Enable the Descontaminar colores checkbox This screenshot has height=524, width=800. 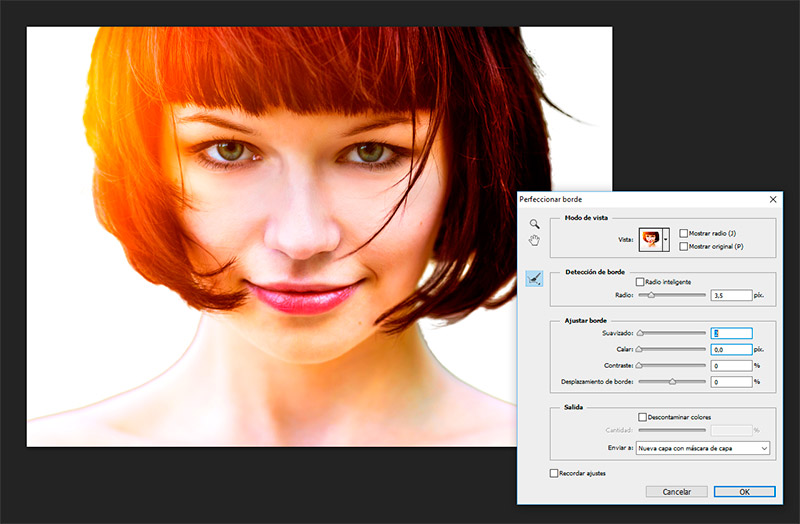pos(643,417)
